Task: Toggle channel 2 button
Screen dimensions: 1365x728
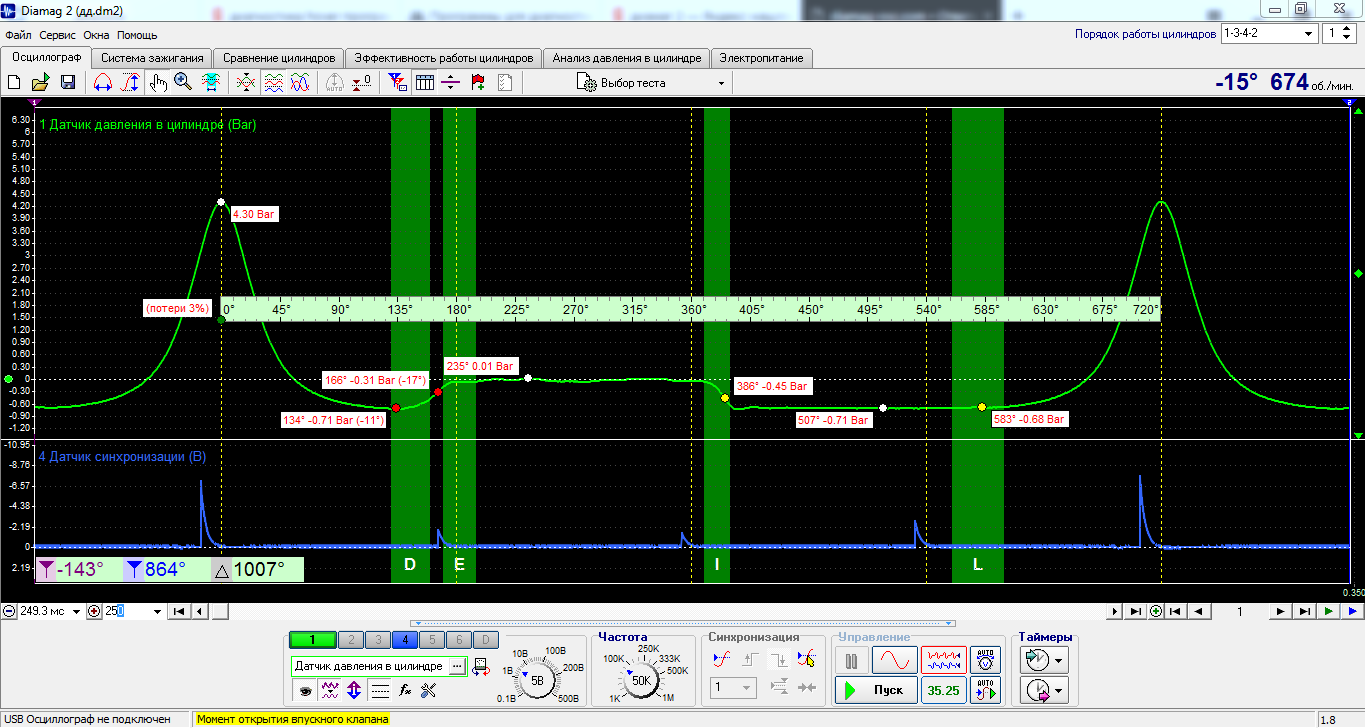Action: coord(350,640)
